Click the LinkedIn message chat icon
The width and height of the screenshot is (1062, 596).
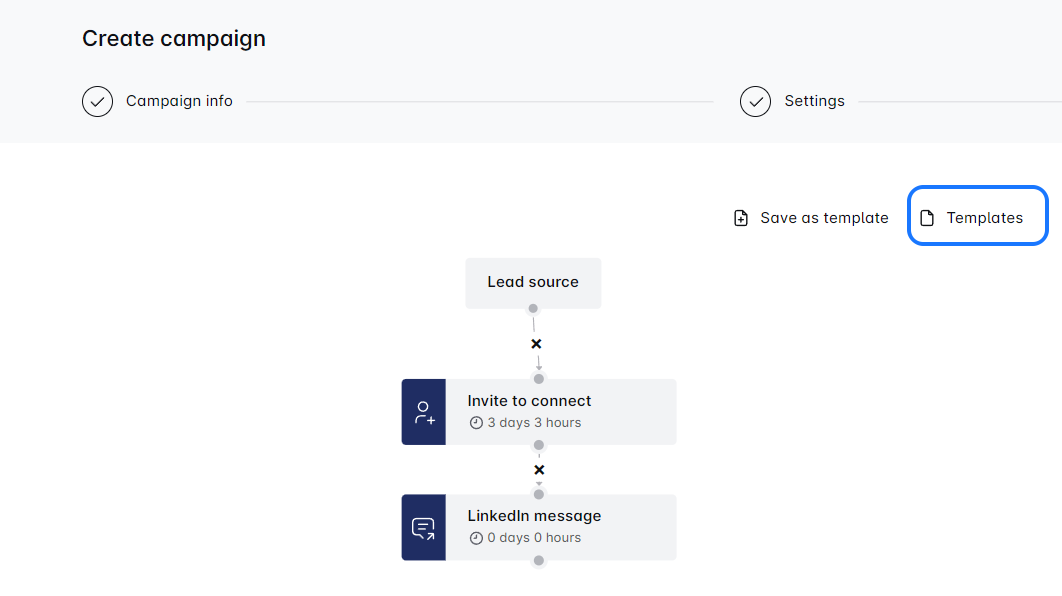tap(424, 527)
